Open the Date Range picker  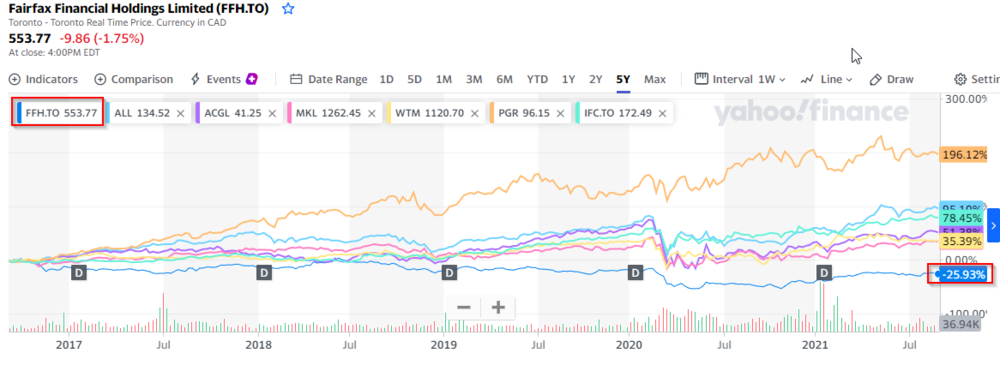coord(328,80)
